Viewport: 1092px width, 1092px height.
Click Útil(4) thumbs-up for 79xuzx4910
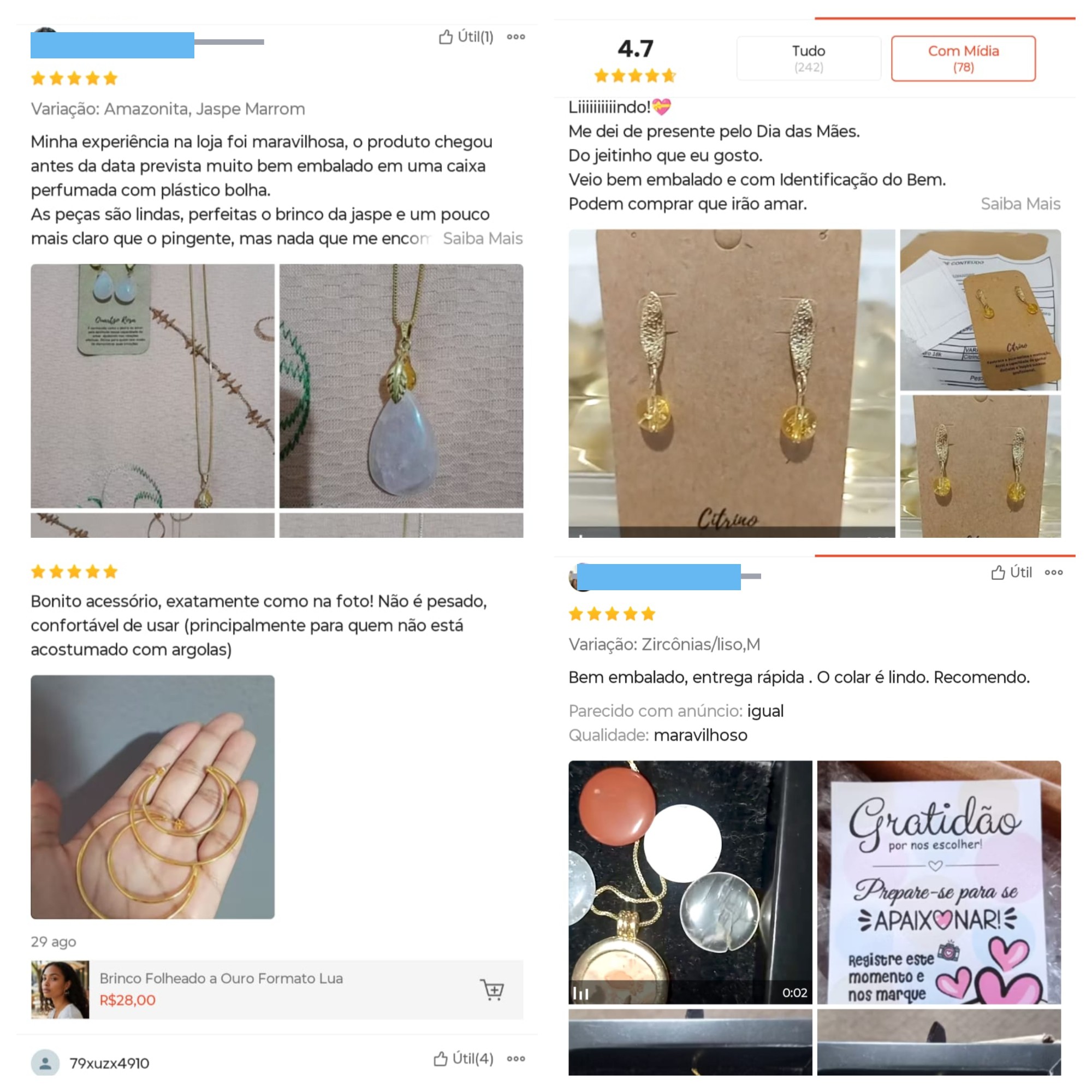point(464,1059)
